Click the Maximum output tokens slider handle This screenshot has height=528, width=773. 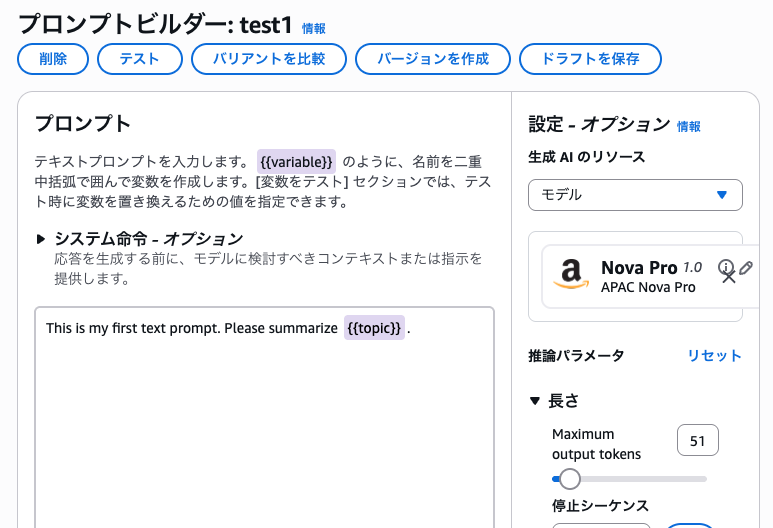[x=569, y=479]
